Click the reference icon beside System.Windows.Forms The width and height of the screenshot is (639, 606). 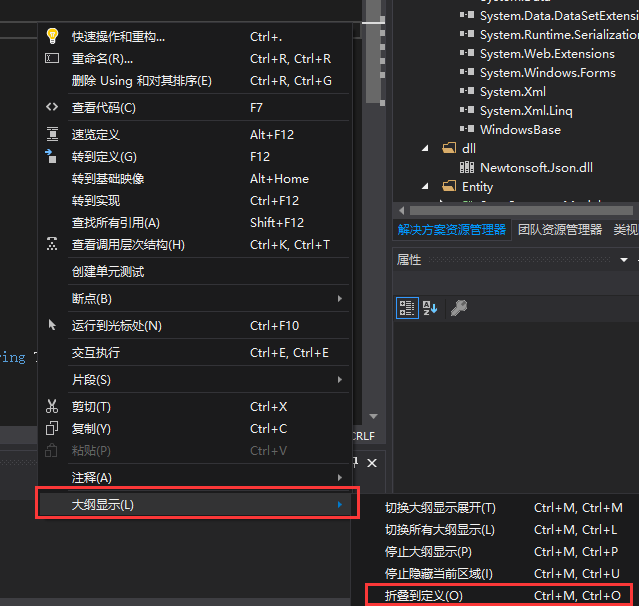[x=467, y=72]
